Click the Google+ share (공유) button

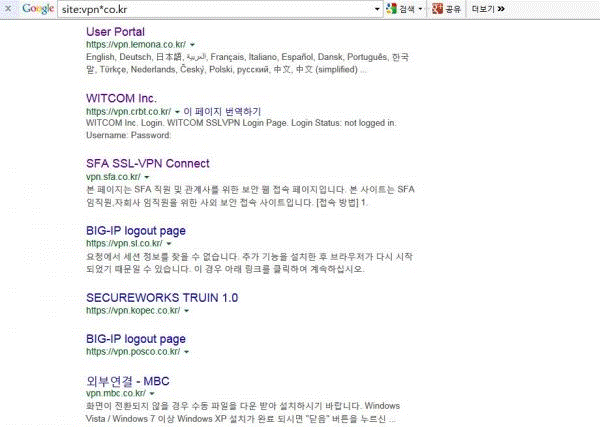[446, 9]
